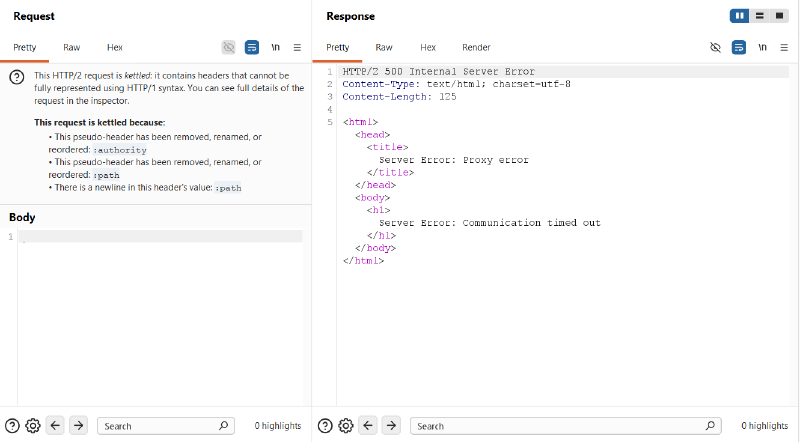The image size is (800, 442).
Task: Toggle hidden characters eye icon in Request
Action: (229, 47)
